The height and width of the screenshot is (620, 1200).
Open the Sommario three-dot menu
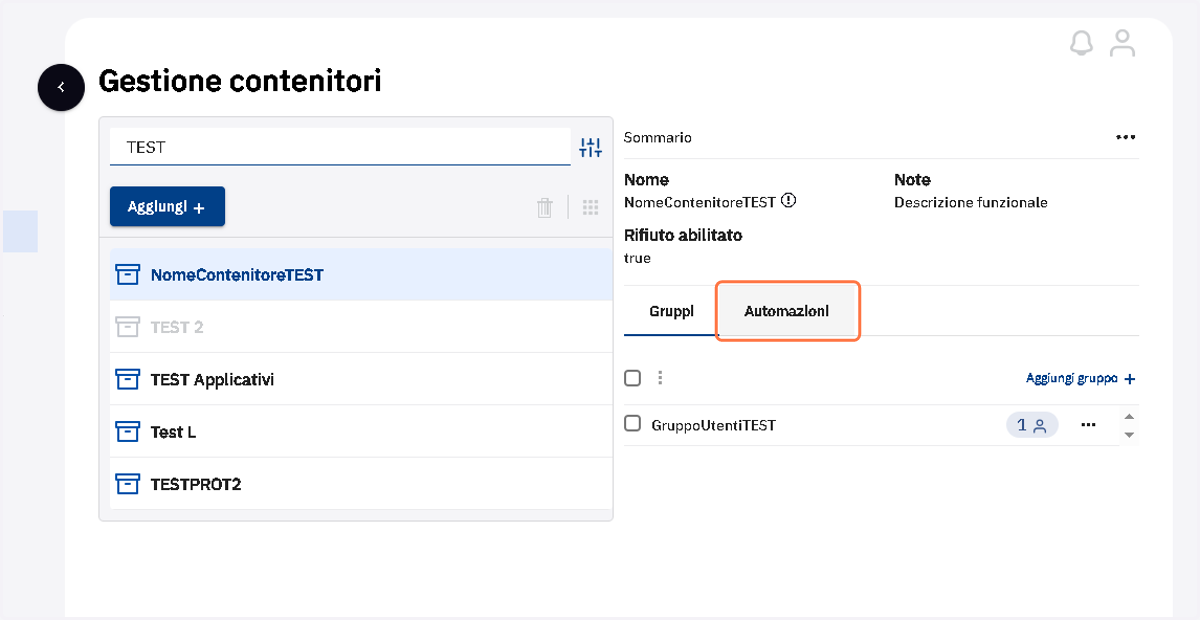[1125, 137]
